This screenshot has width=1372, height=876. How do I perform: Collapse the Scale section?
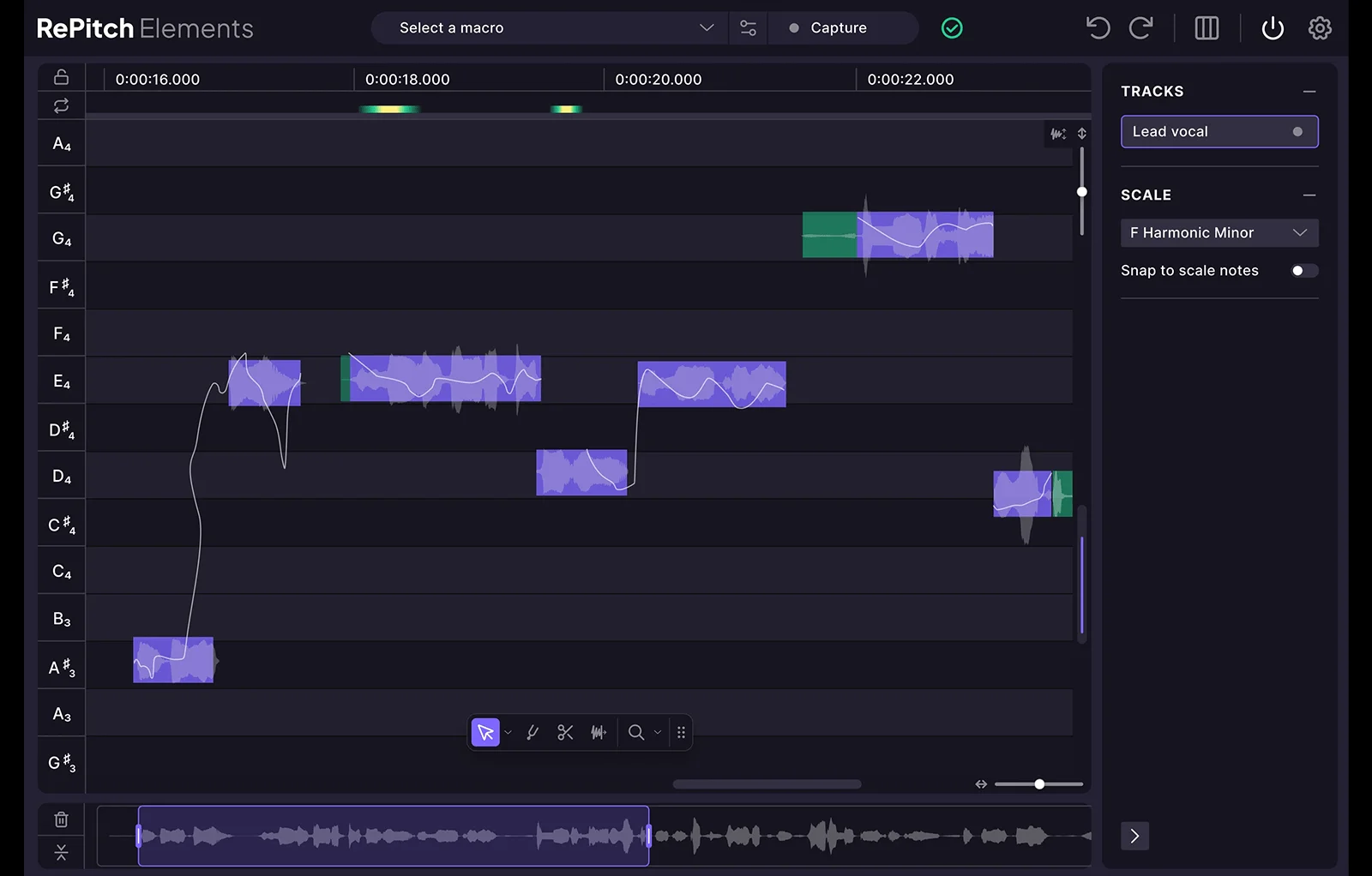(1309, 195)
